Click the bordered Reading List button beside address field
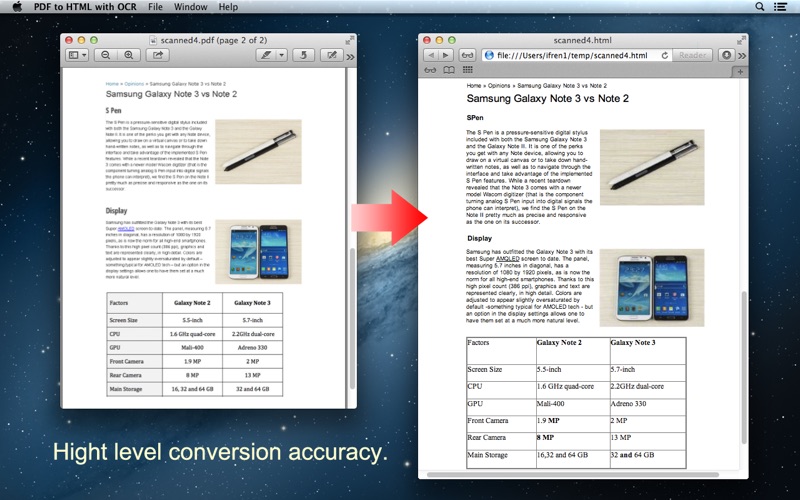 pos(467,55)
